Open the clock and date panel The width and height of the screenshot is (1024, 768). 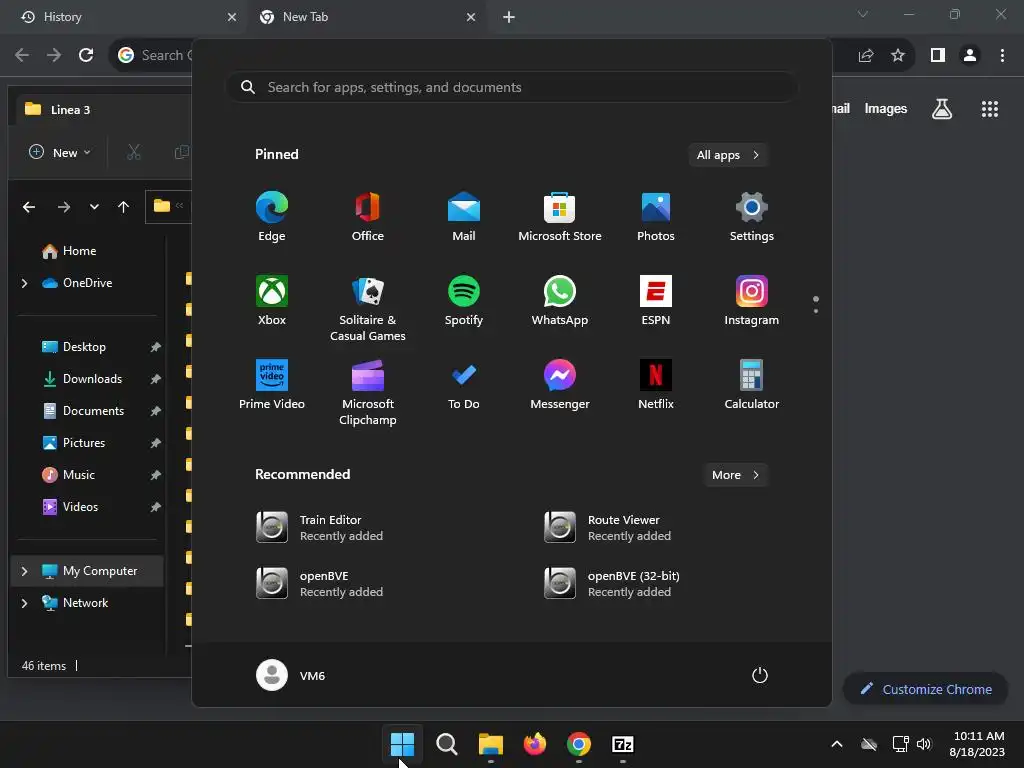(977, 744)
